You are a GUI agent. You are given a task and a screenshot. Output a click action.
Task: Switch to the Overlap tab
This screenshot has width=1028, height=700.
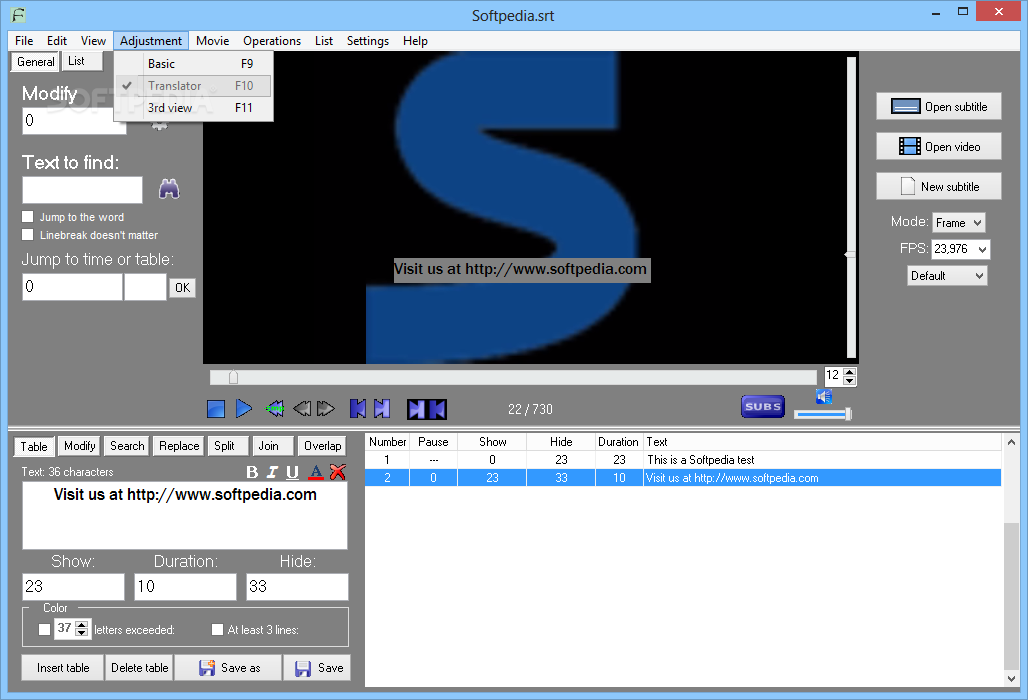pyautogui.click(x=323, y=446)
